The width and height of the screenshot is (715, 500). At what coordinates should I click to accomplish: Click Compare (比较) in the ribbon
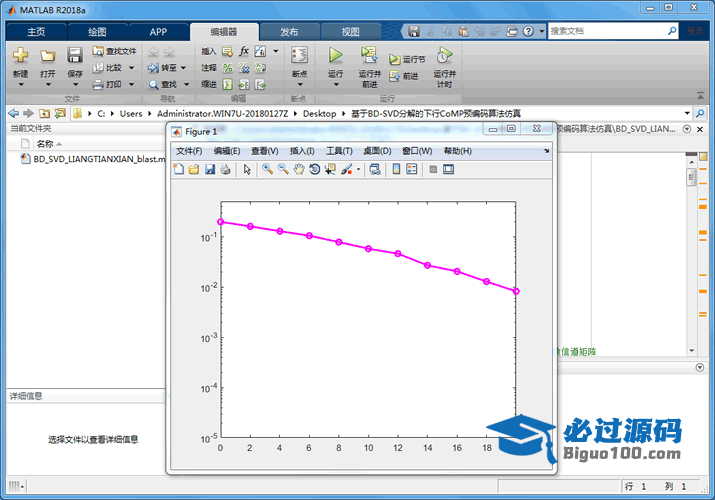pos(108,67)
